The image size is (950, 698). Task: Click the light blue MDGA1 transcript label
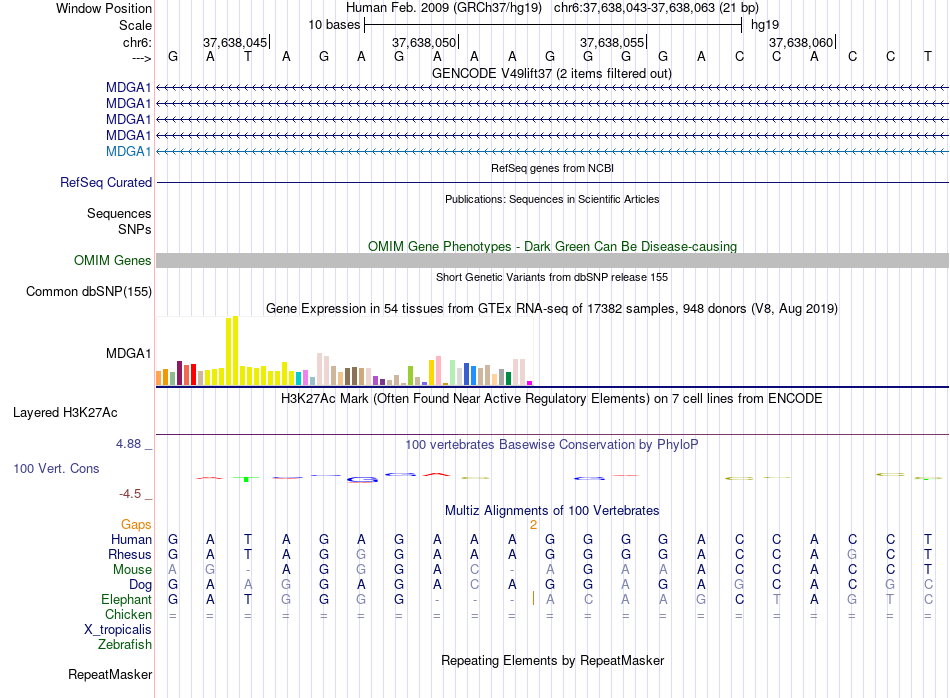[x=128, y=151]
